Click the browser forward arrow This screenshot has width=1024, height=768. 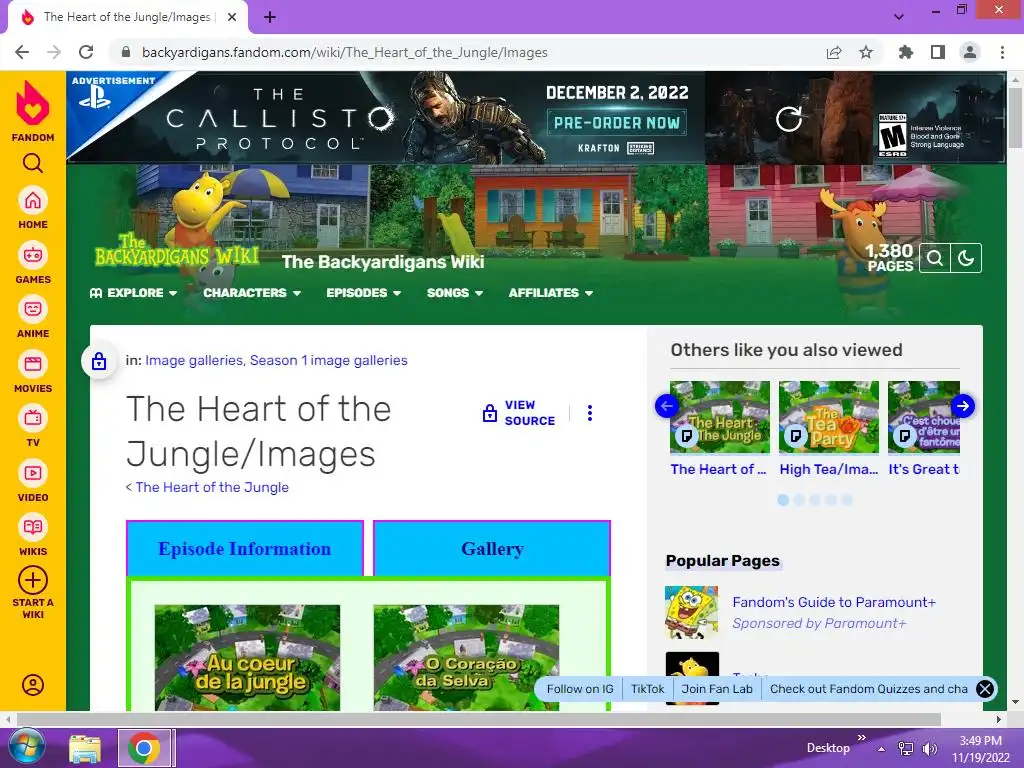tap(54, 52)
